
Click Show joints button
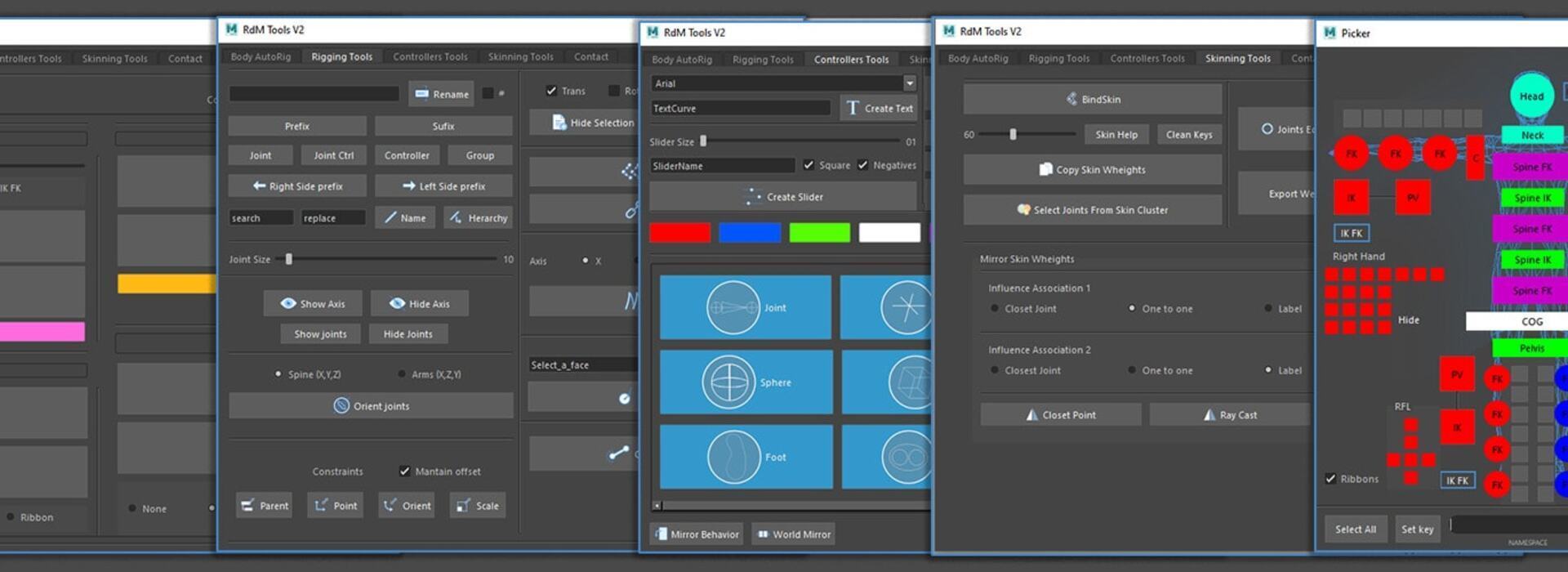tap(320, 334)
